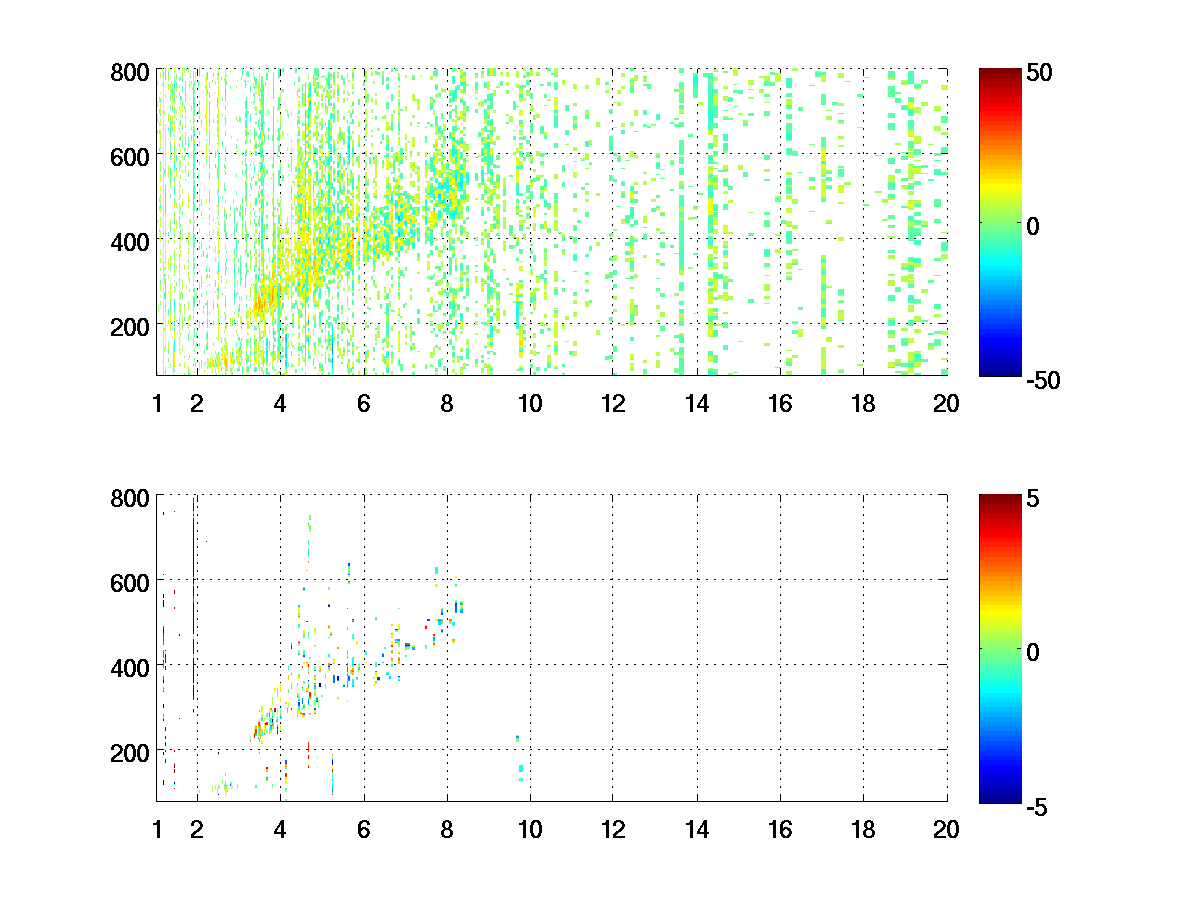Select x-axis tick '1' under top plot
Screen dimensions: 1200x900
click(x=157, y=404)
